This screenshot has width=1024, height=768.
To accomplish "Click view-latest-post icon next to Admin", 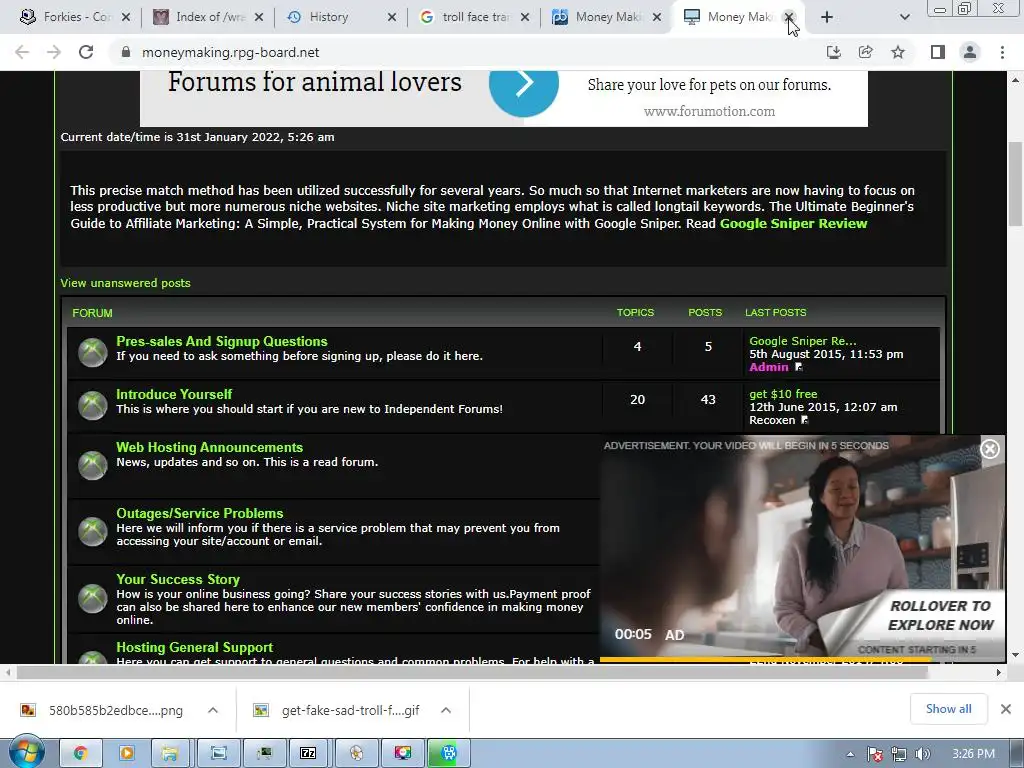I will click(799, 367).
